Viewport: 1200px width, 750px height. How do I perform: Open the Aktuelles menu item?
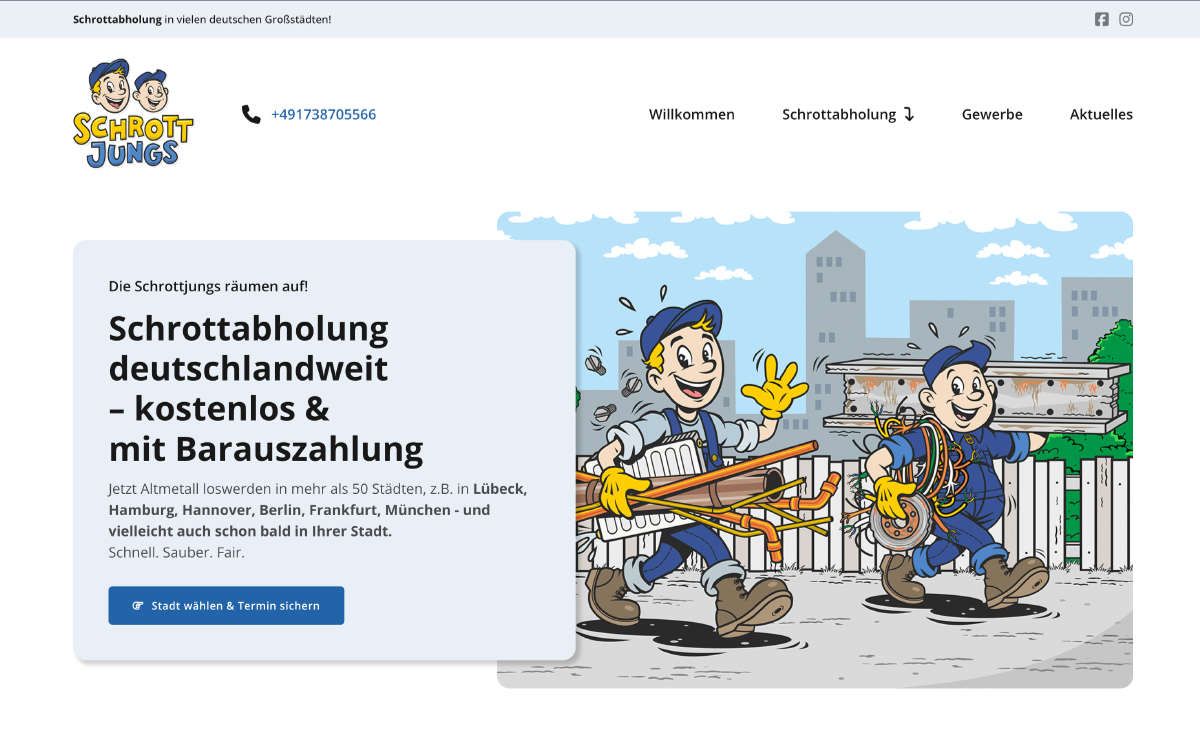(1101, 114)
